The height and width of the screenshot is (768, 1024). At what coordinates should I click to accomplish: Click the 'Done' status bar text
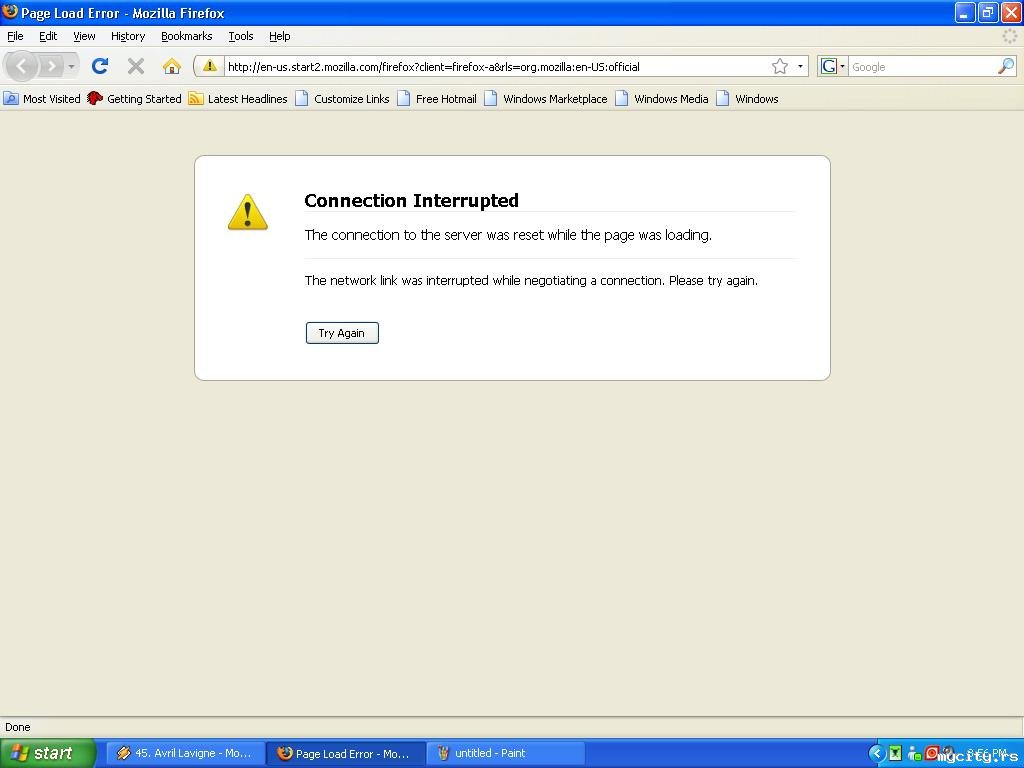18,727
